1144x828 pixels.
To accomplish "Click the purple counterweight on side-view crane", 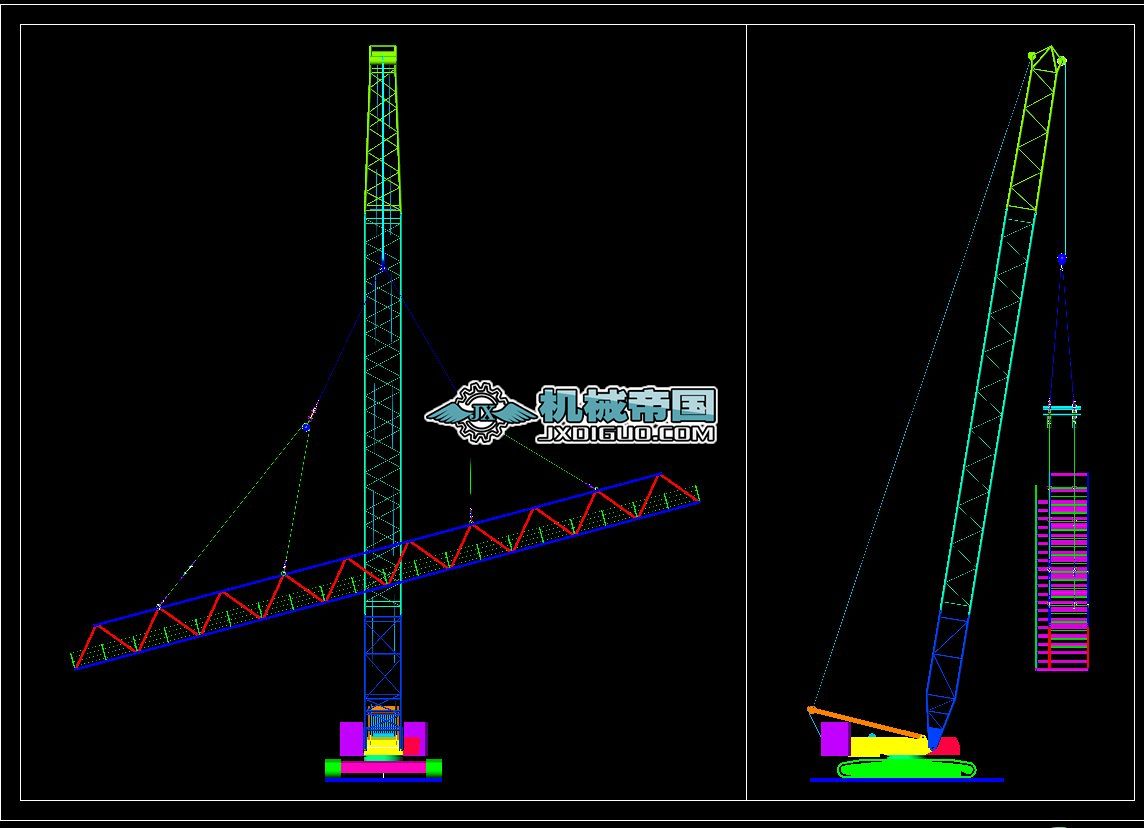I will point(835,739).
